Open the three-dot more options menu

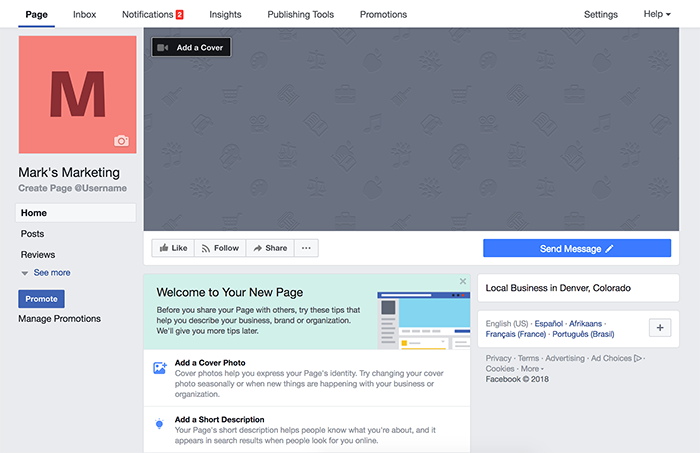(306, 248)
